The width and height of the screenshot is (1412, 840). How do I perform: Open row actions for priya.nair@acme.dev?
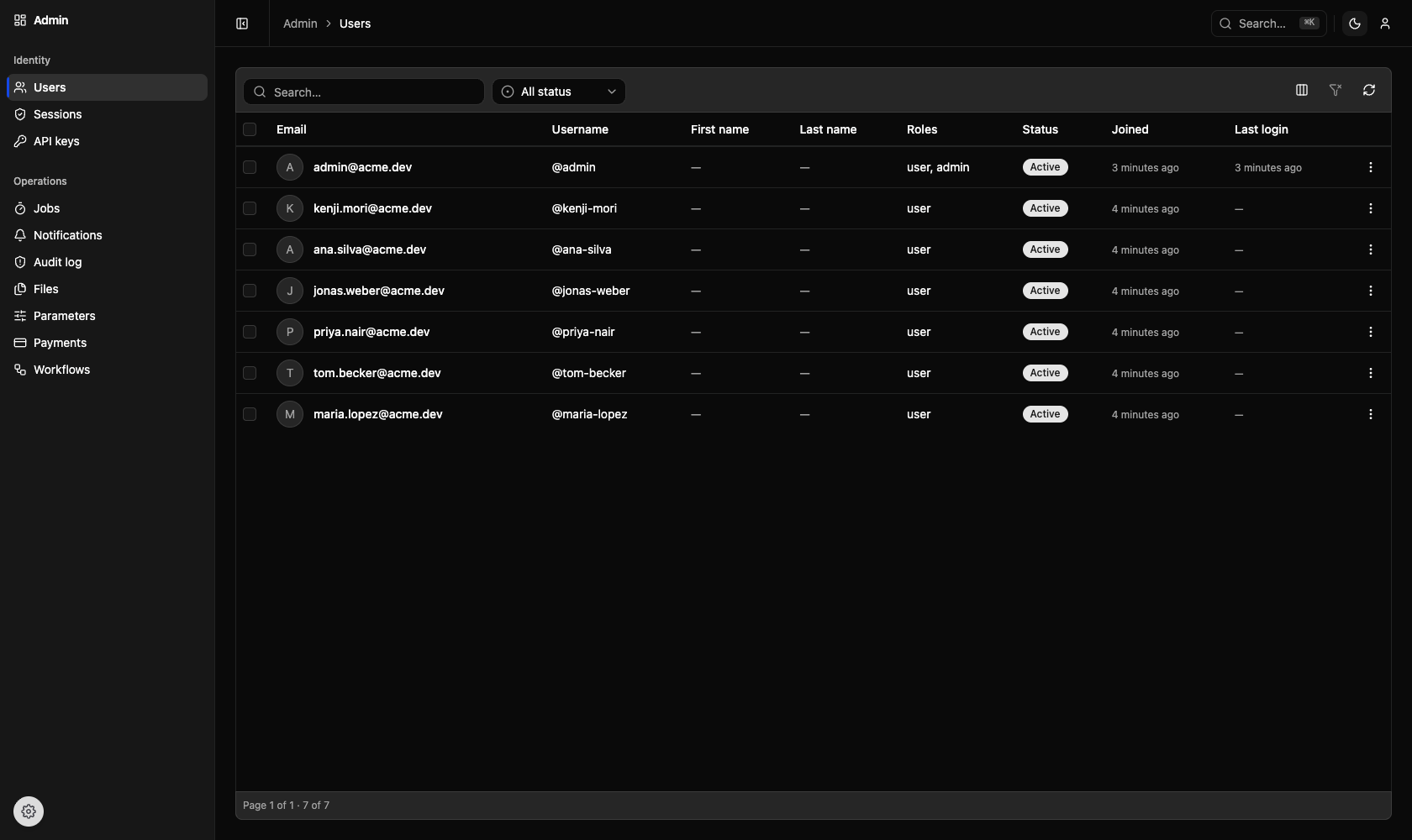pos(1371,332)
